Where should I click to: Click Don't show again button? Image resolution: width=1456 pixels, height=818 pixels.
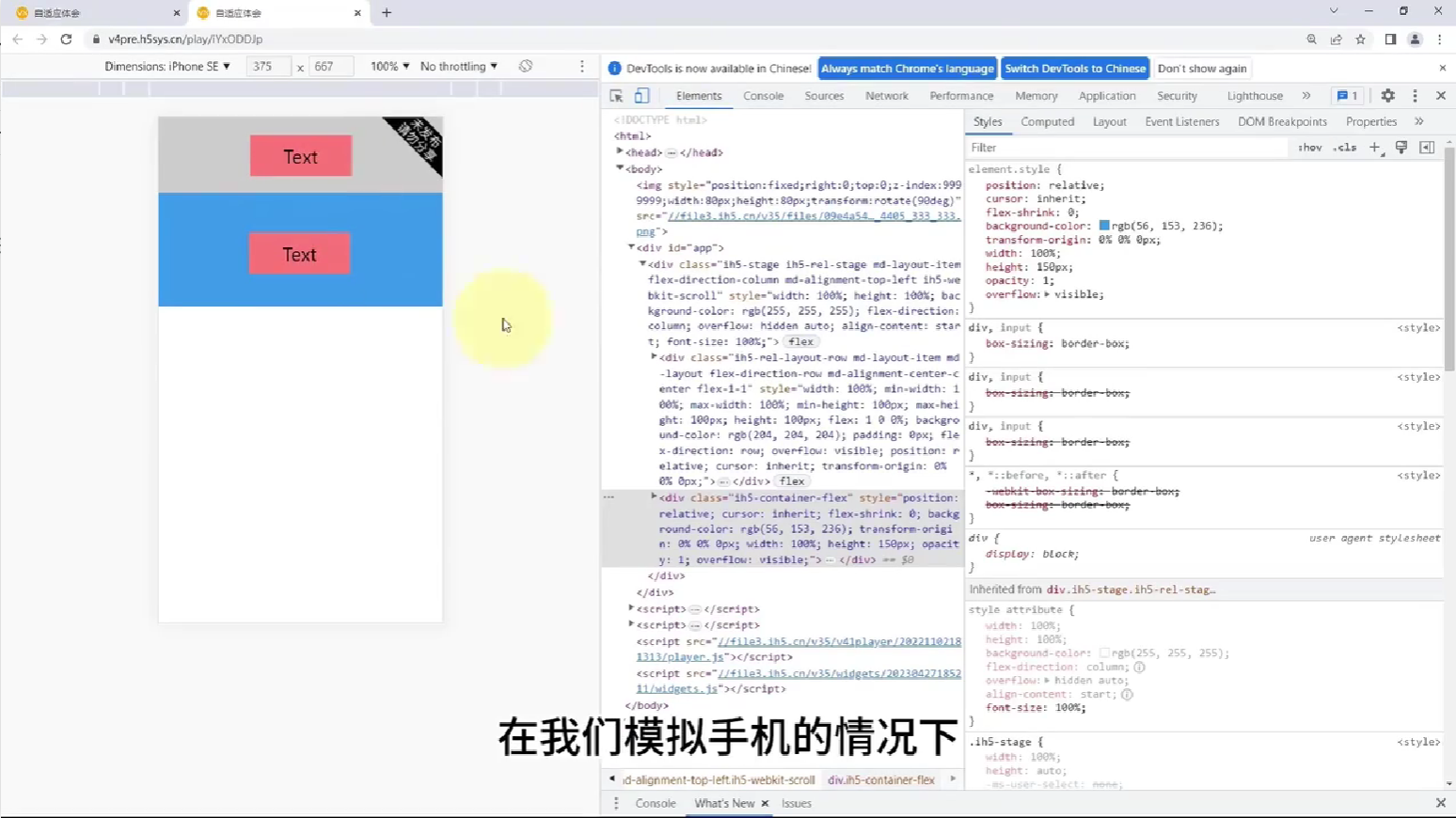(x=1202, y=68)
